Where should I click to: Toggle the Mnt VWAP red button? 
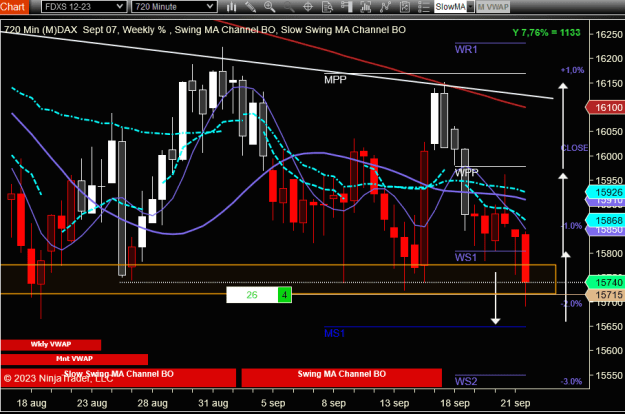(x=74, y=359)
